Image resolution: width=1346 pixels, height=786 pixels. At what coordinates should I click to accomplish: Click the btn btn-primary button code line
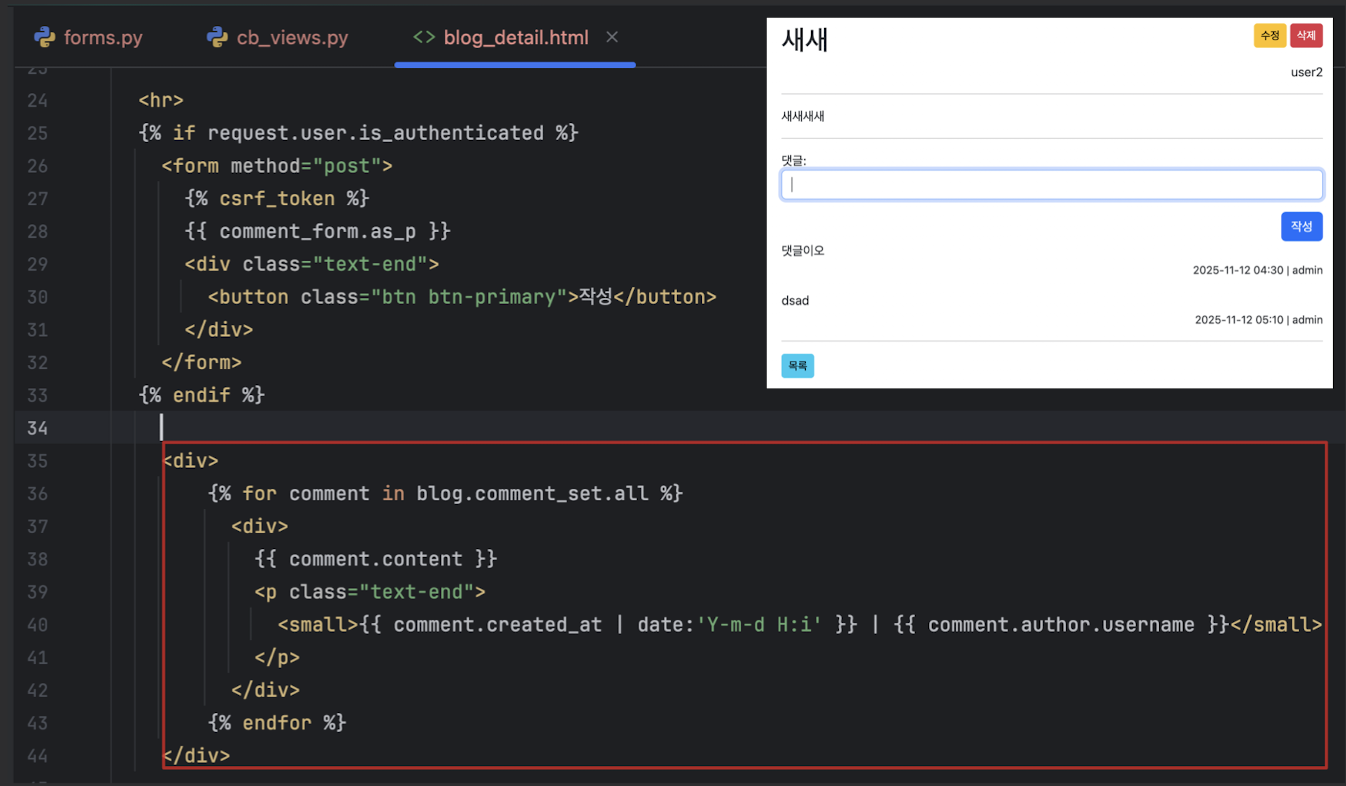click(x=462, y=297)
